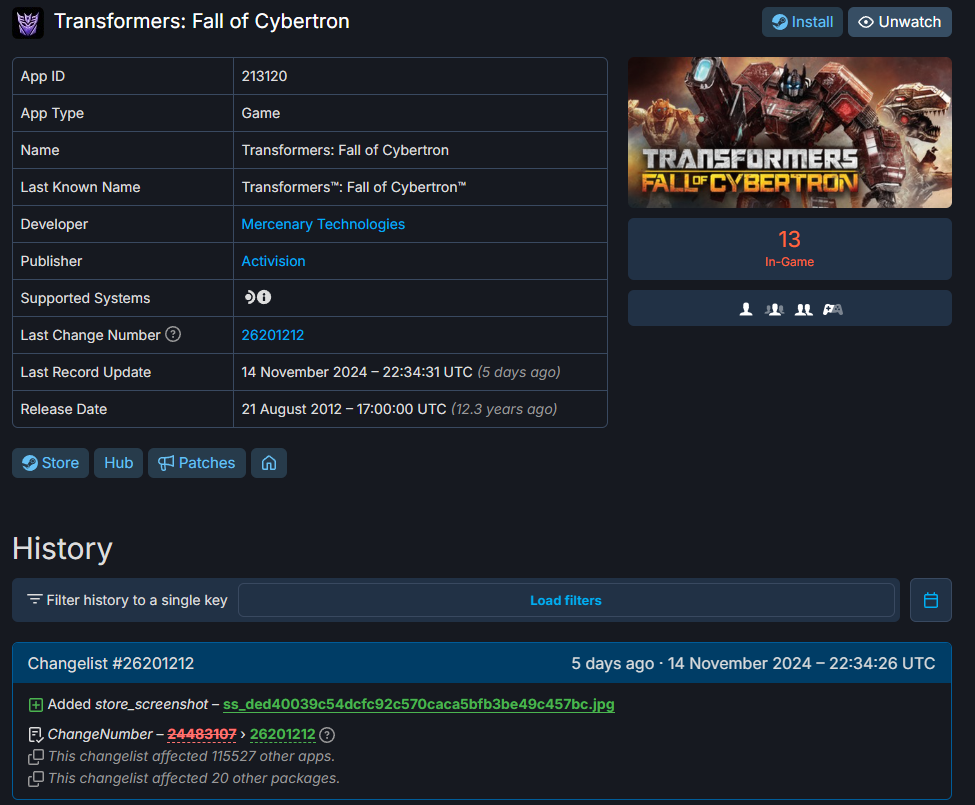Click the single-player category icon
Viewport: 975px width, 805px height.
pyautogui.click(x=746, y=309)
